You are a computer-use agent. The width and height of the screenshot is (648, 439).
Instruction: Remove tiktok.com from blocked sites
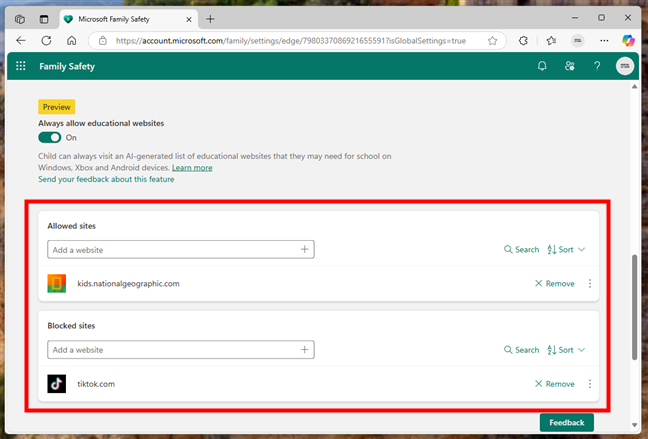click(x=555, y=384)
